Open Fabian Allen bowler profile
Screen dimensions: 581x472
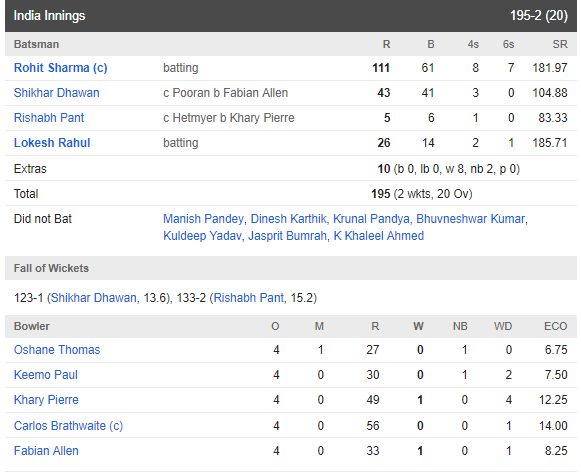pyautogui.click(x=46, y=451)
